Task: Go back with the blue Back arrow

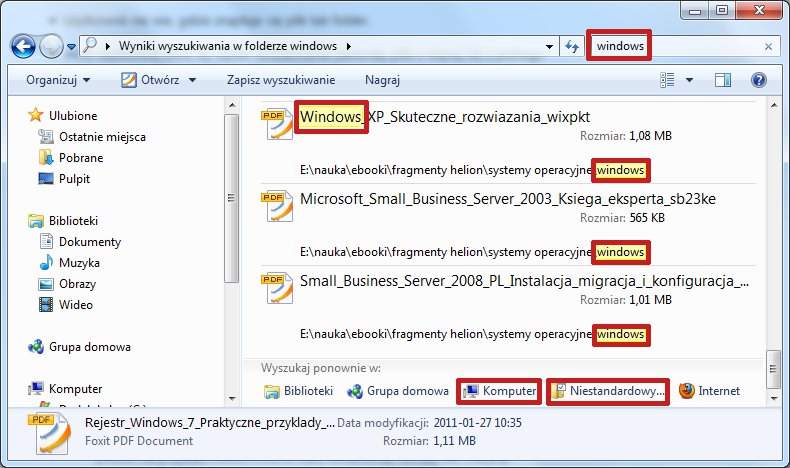Action: 23,47
